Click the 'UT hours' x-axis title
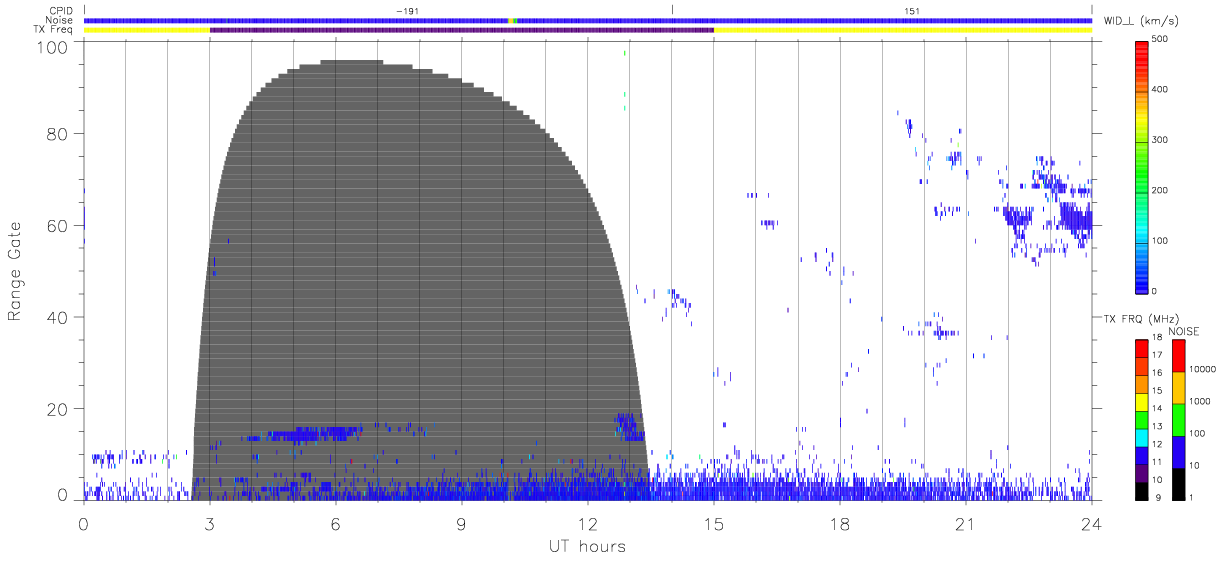 point(587,546)
